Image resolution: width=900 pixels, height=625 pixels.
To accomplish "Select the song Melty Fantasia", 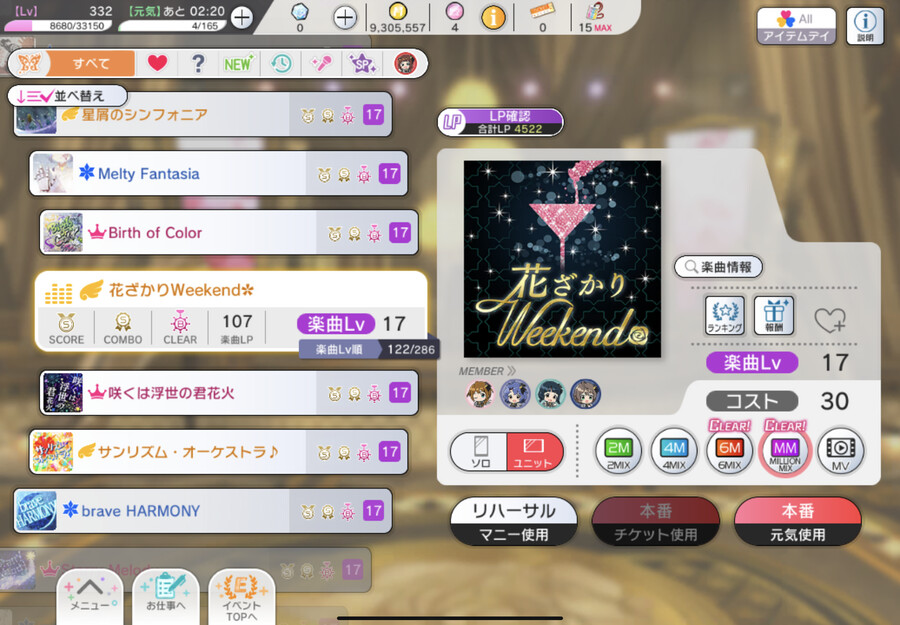I will (x=219, y=173).
